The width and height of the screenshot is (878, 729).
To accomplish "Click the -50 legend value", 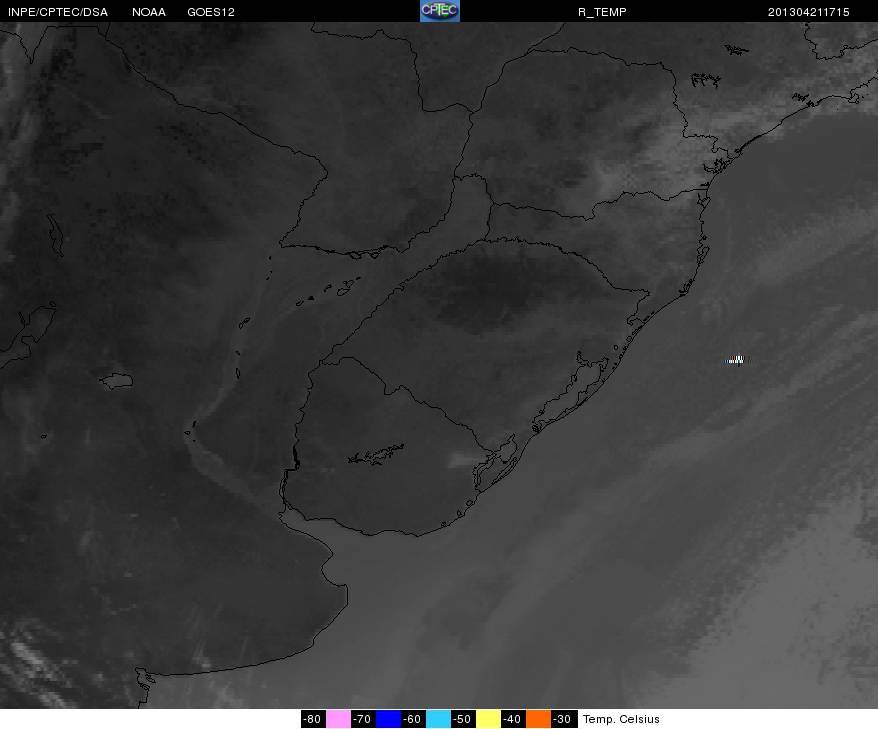I will click(x=463, y=719).
